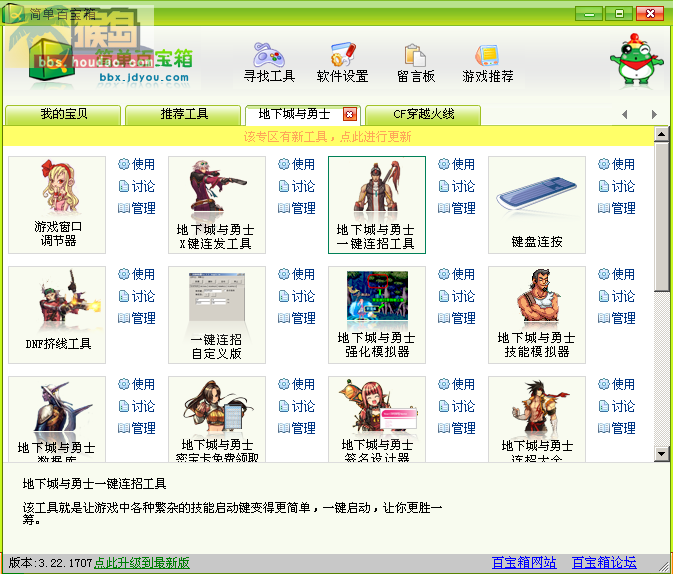673x574 pixels.
Task: Click 管理 for X键连发工具
Action: pos(297,208)
